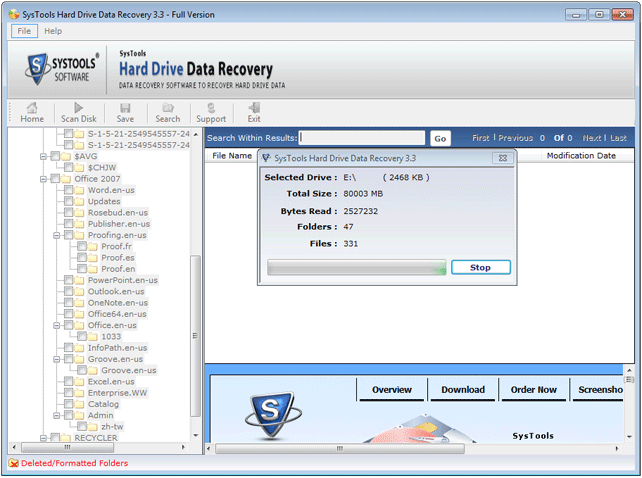
Task: Click the Exit toolbar icon
Action: coord(254,108)
